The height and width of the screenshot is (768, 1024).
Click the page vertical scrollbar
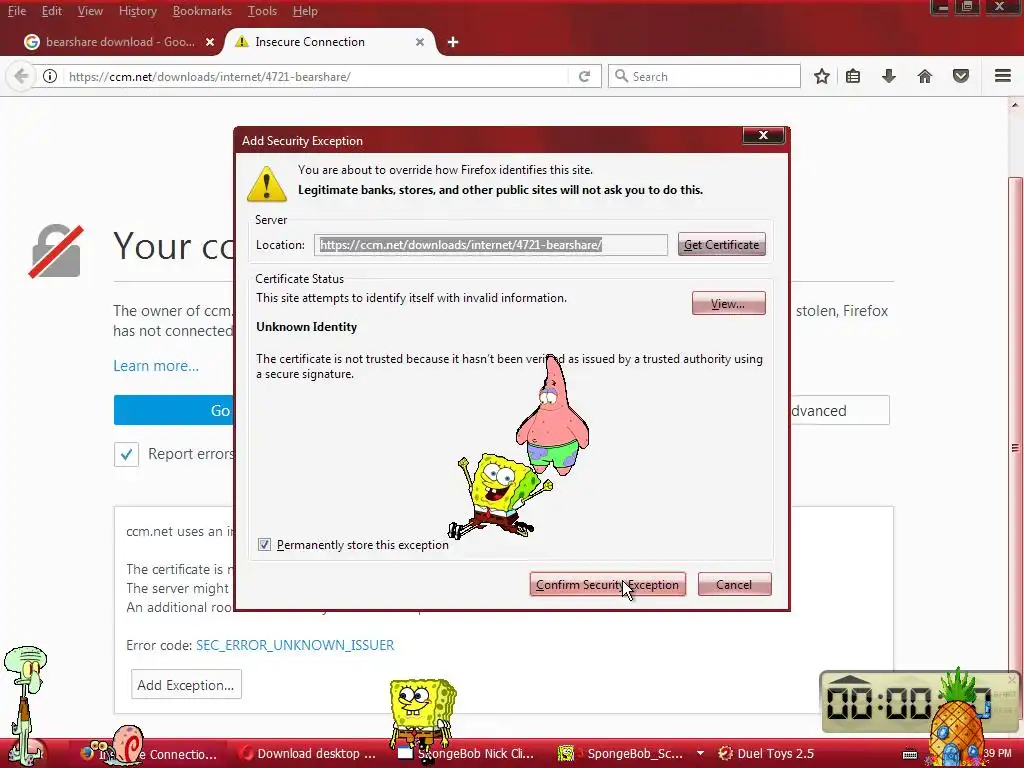pyautogui.click(x=1015, y=447)
